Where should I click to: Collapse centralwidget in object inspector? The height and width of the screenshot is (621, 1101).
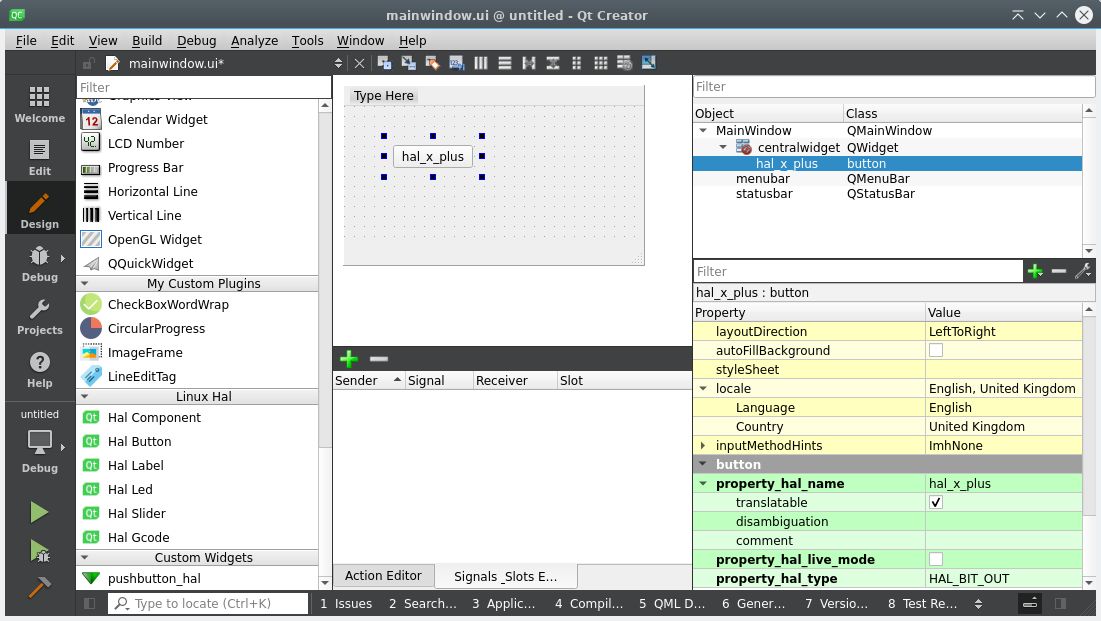pyautogui.click(x=722, y=147)
